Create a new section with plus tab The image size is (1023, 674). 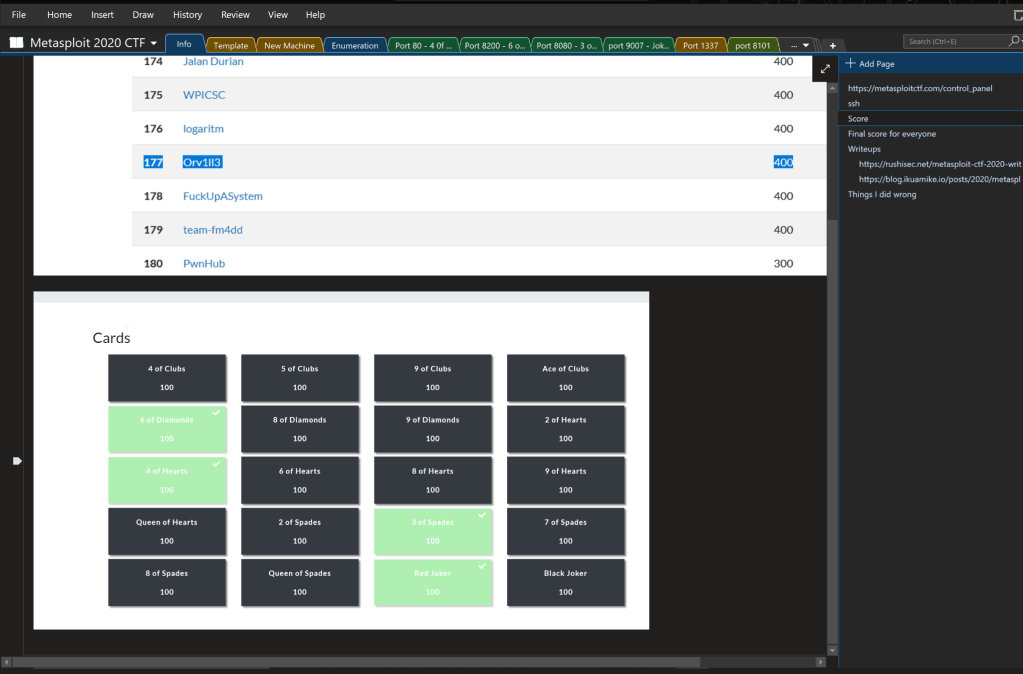click(x=832, y=46)
